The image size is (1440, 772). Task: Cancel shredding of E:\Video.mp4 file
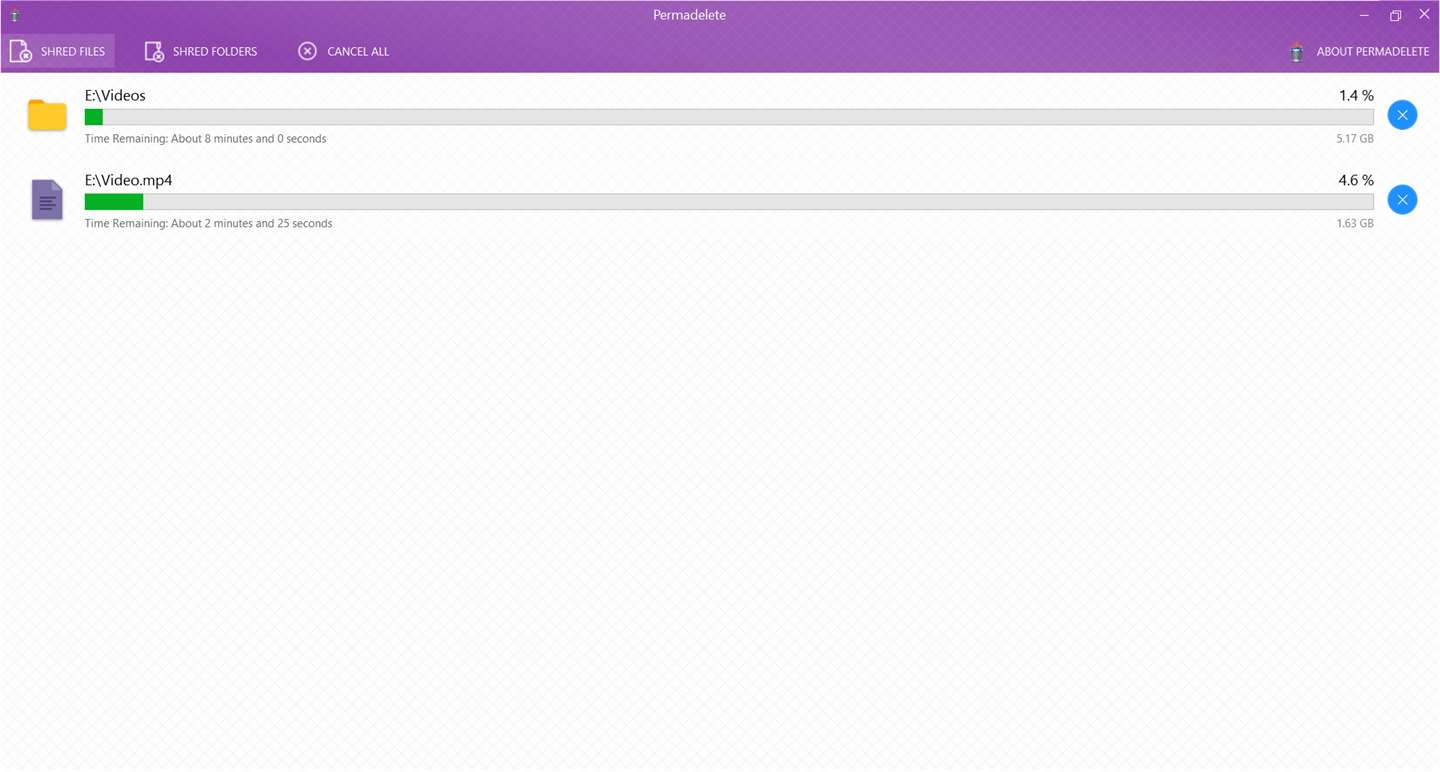(x=1402, y=200)
